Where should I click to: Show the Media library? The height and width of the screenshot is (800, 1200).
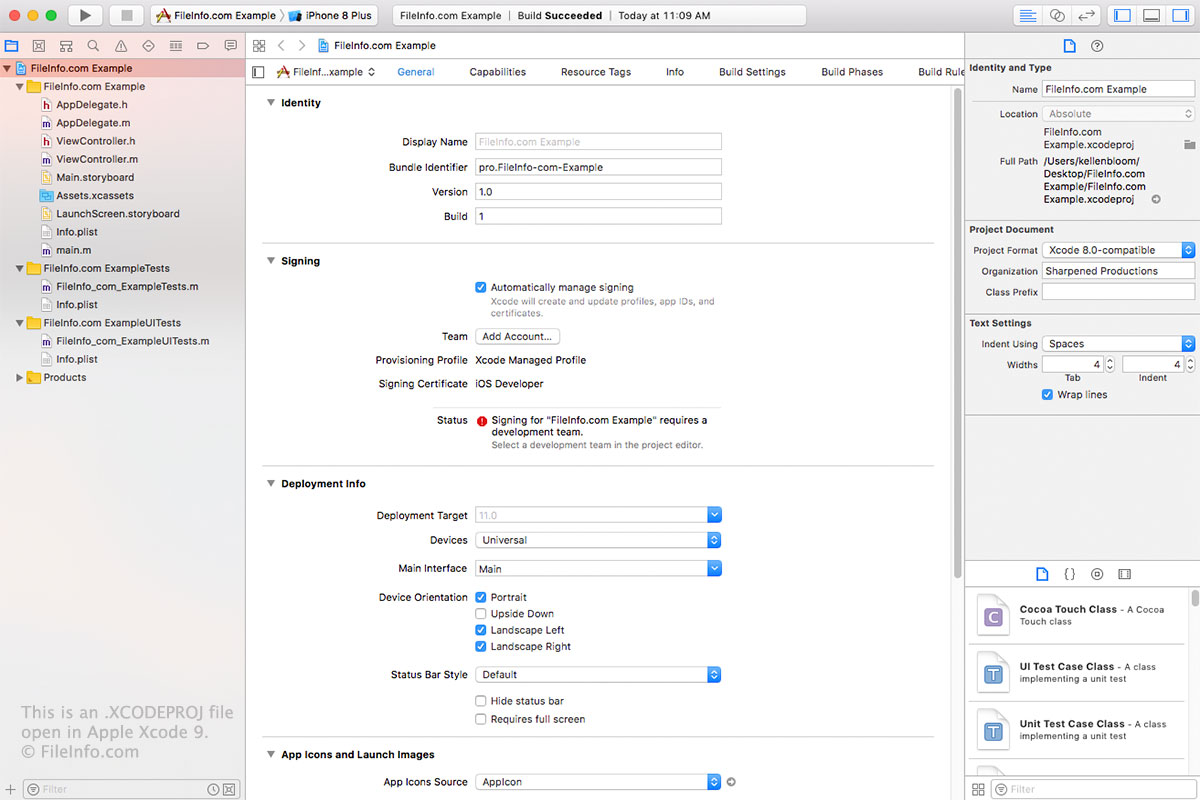[x=1124, y=574]
